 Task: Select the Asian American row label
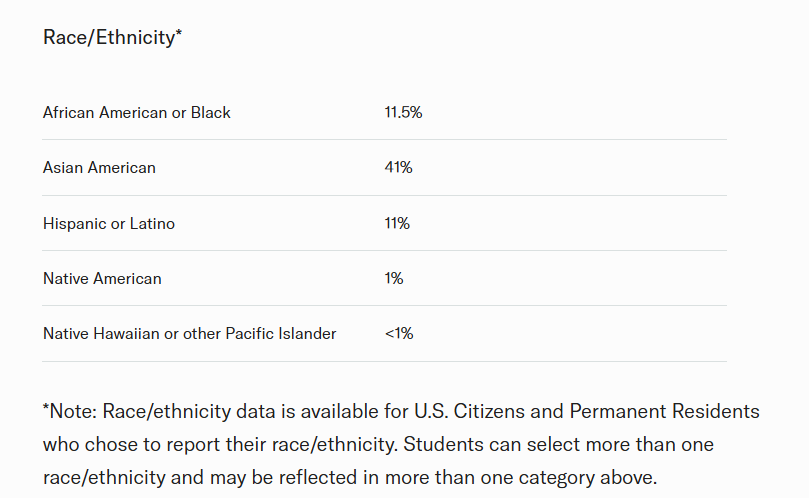pos(99,168)
